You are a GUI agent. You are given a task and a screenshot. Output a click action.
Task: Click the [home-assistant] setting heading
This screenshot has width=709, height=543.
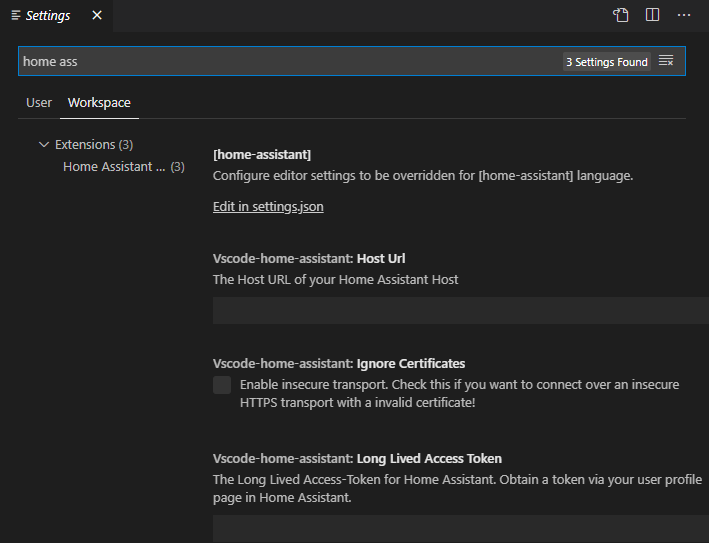262,155
